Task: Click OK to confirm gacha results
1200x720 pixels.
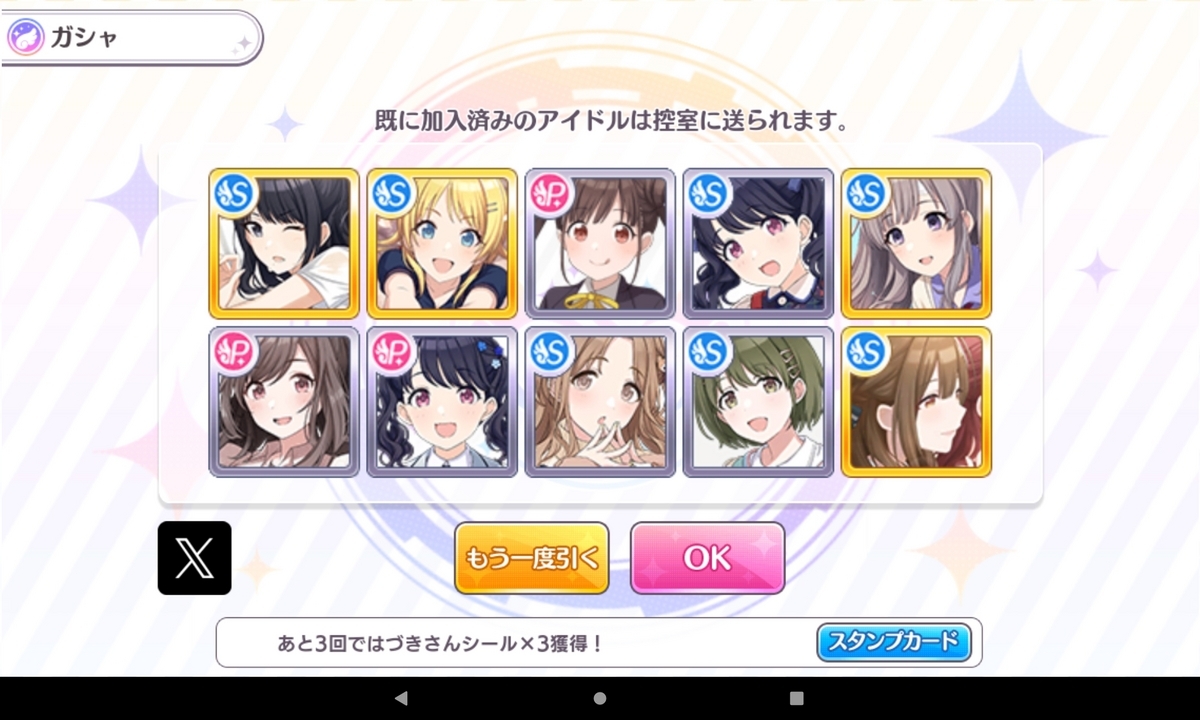Action: tap(707, 558)
